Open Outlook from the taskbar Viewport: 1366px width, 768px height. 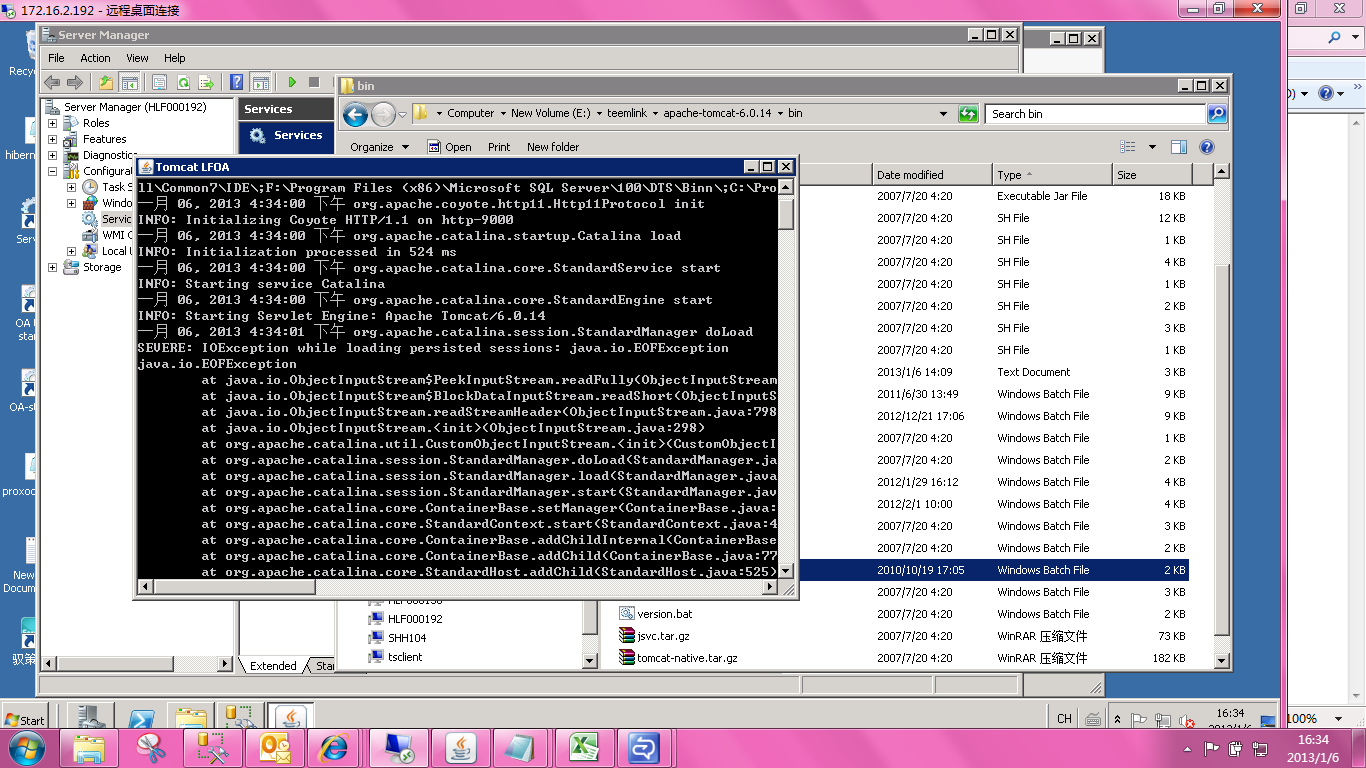[275, 747]
